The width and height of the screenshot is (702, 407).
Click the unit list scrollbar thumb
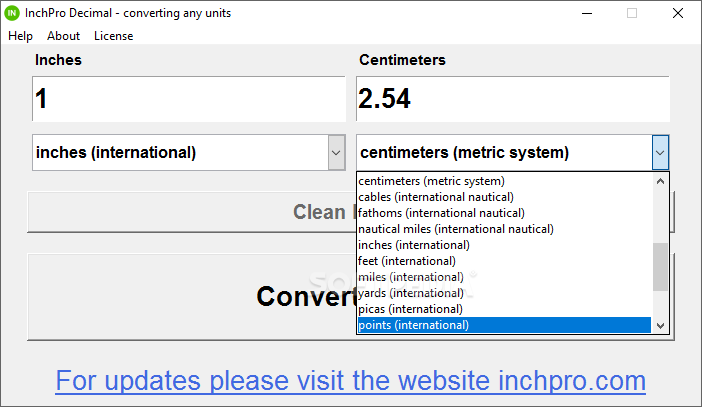660,267
